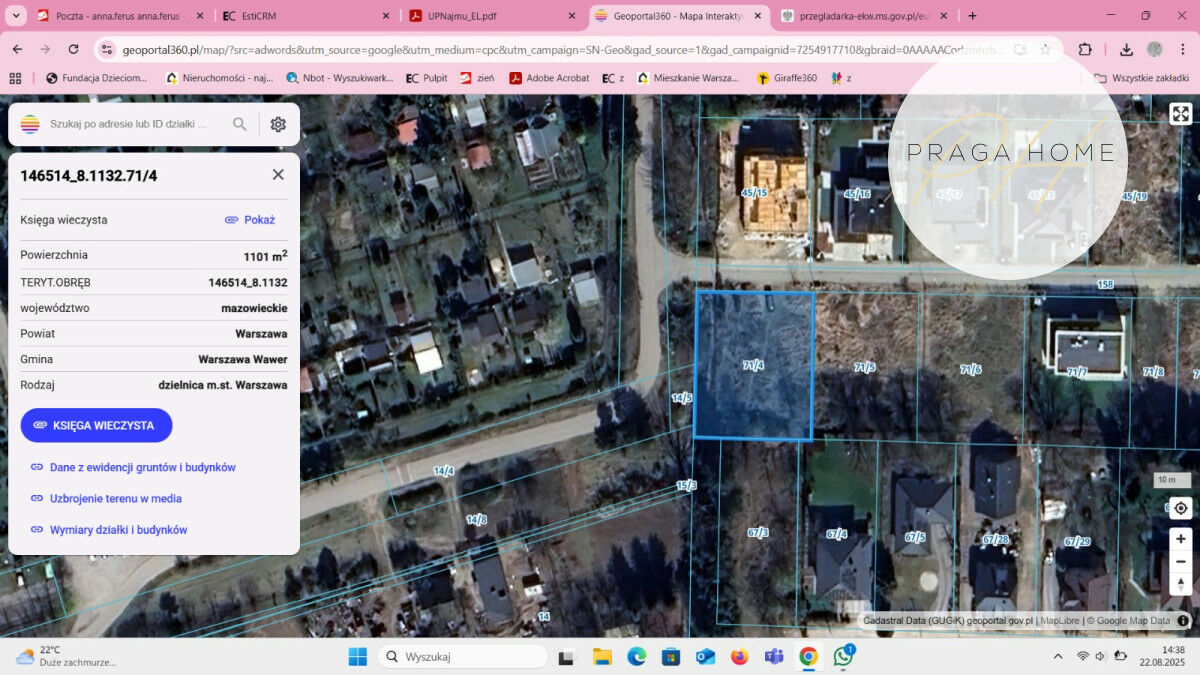Click the search magnifier icon
This screenshot has width=1200, height=675.
click(240, 124)
